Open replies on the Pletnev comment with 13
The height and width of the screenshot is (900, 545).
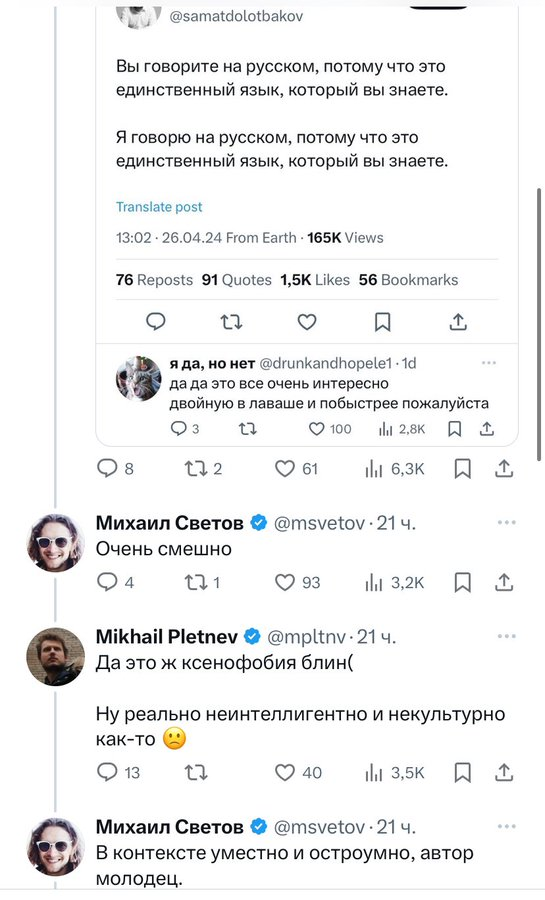(118, 773)
